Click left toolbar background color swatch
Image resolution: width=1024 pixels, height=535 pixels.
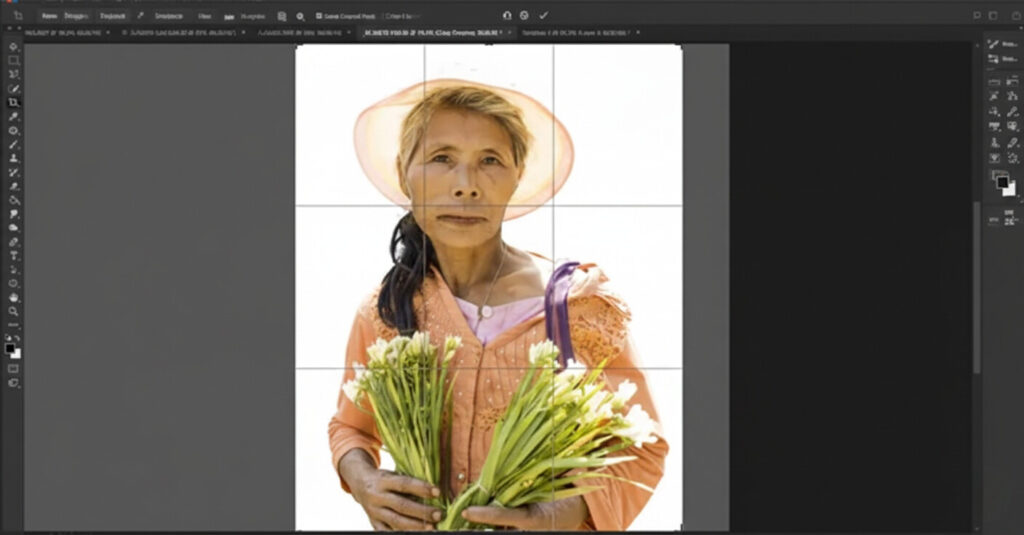tap(16, 354)
